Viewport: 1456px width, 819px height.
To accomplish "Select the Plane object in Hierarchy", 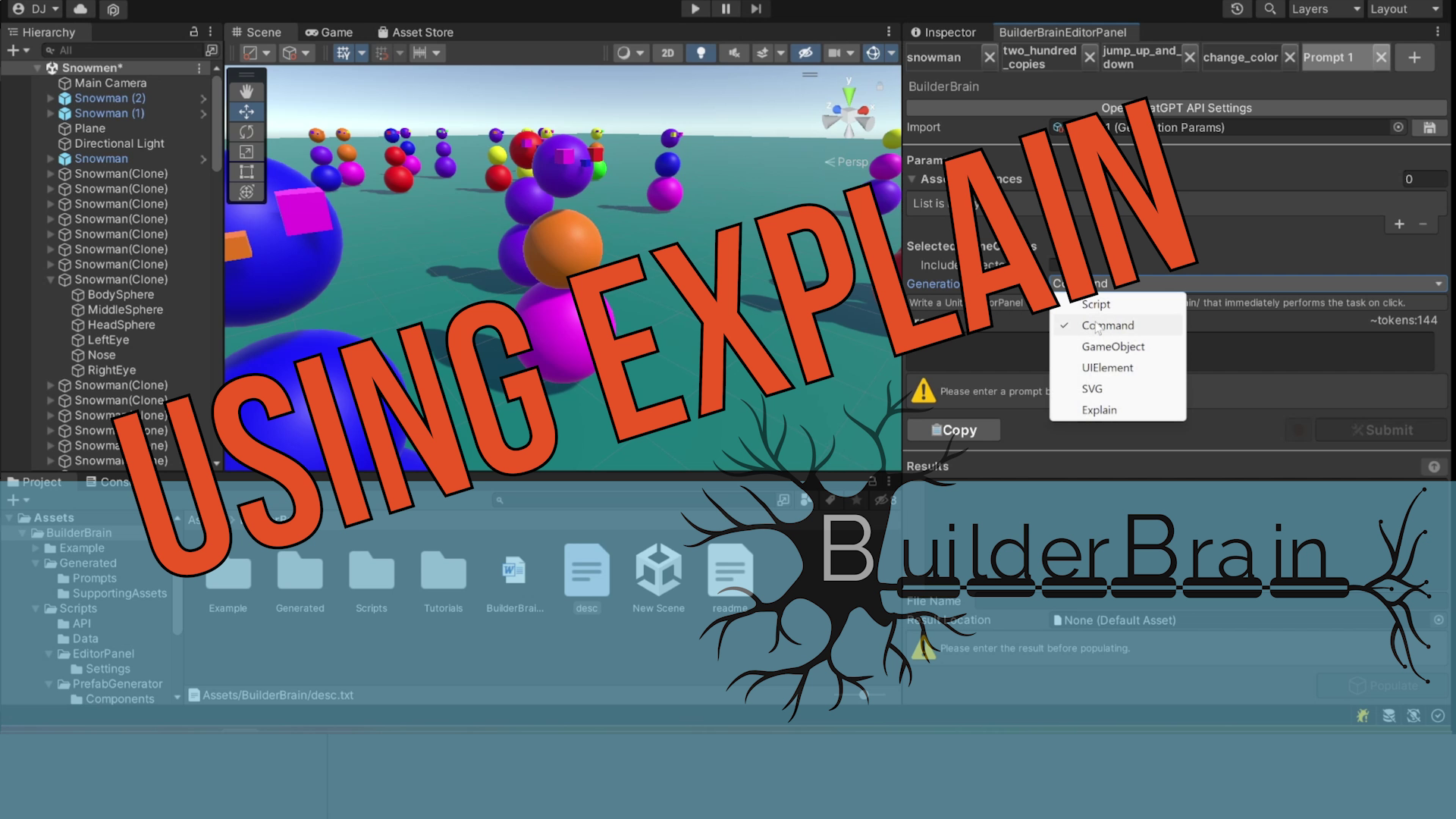I will click(89, 129).
